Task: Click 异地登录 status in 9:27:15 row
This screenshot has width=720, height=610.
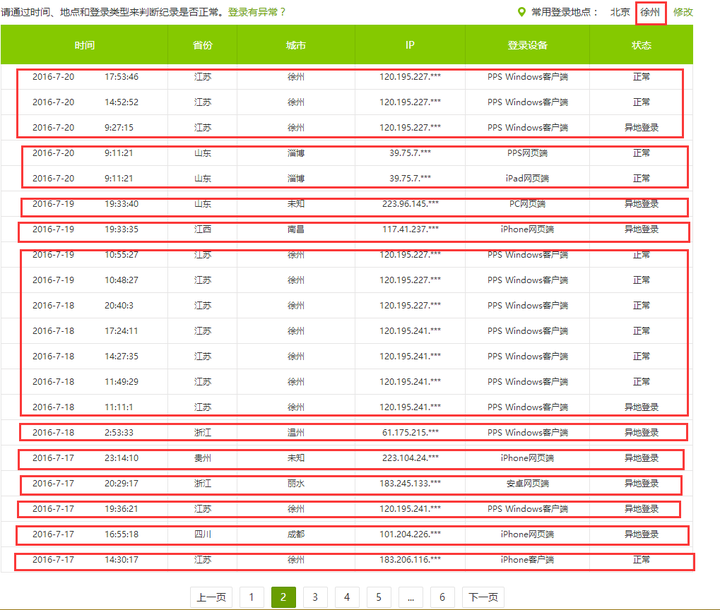Action: pos(641,127)
